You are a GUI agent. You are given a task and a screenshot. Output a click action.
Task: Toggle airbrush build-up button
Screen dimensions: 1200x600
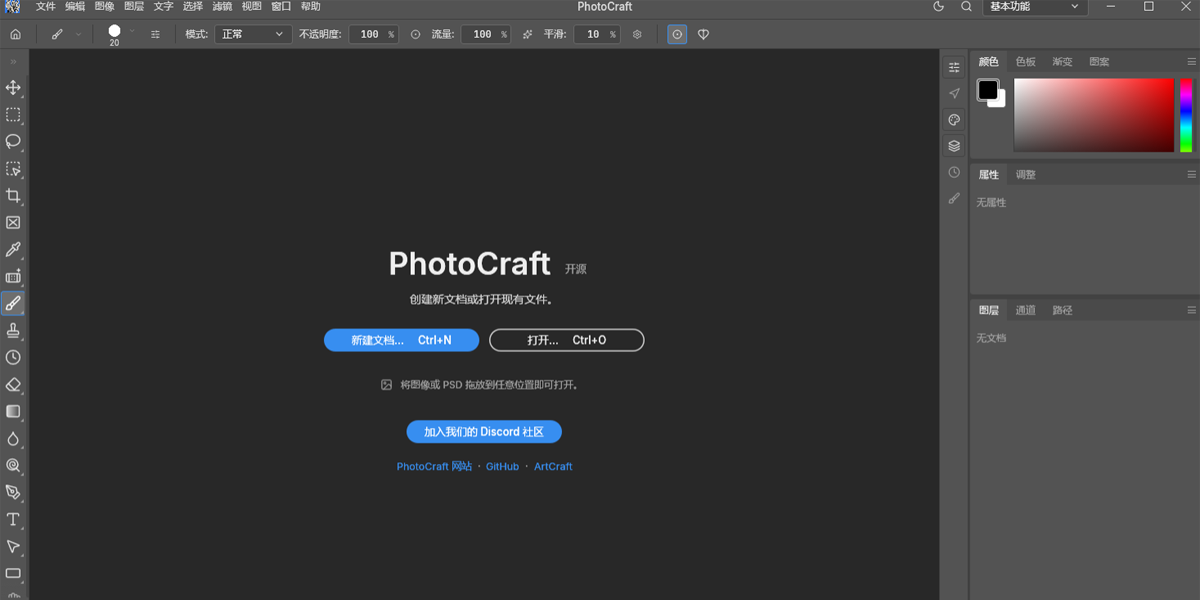pos(527,34)
